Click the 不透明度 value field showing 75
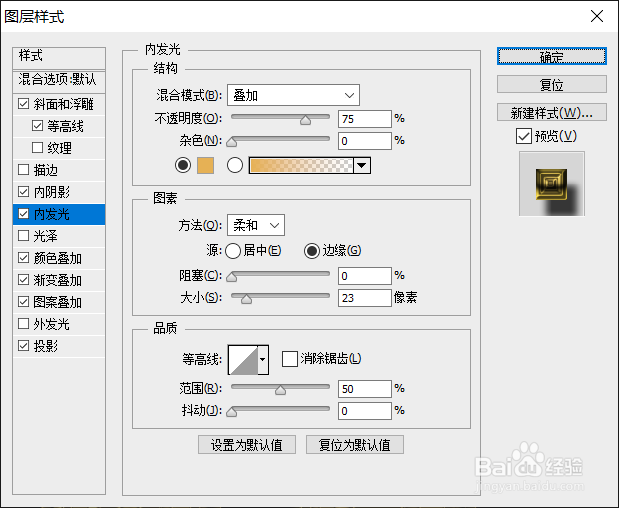 pos(365,119)
